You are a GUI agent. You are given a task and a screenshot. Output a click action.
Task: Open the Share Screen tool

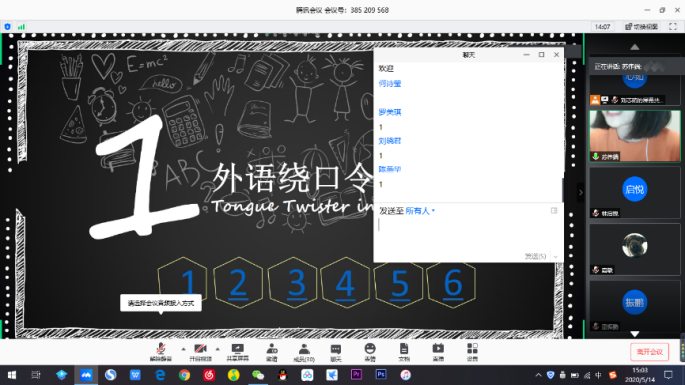238,352
